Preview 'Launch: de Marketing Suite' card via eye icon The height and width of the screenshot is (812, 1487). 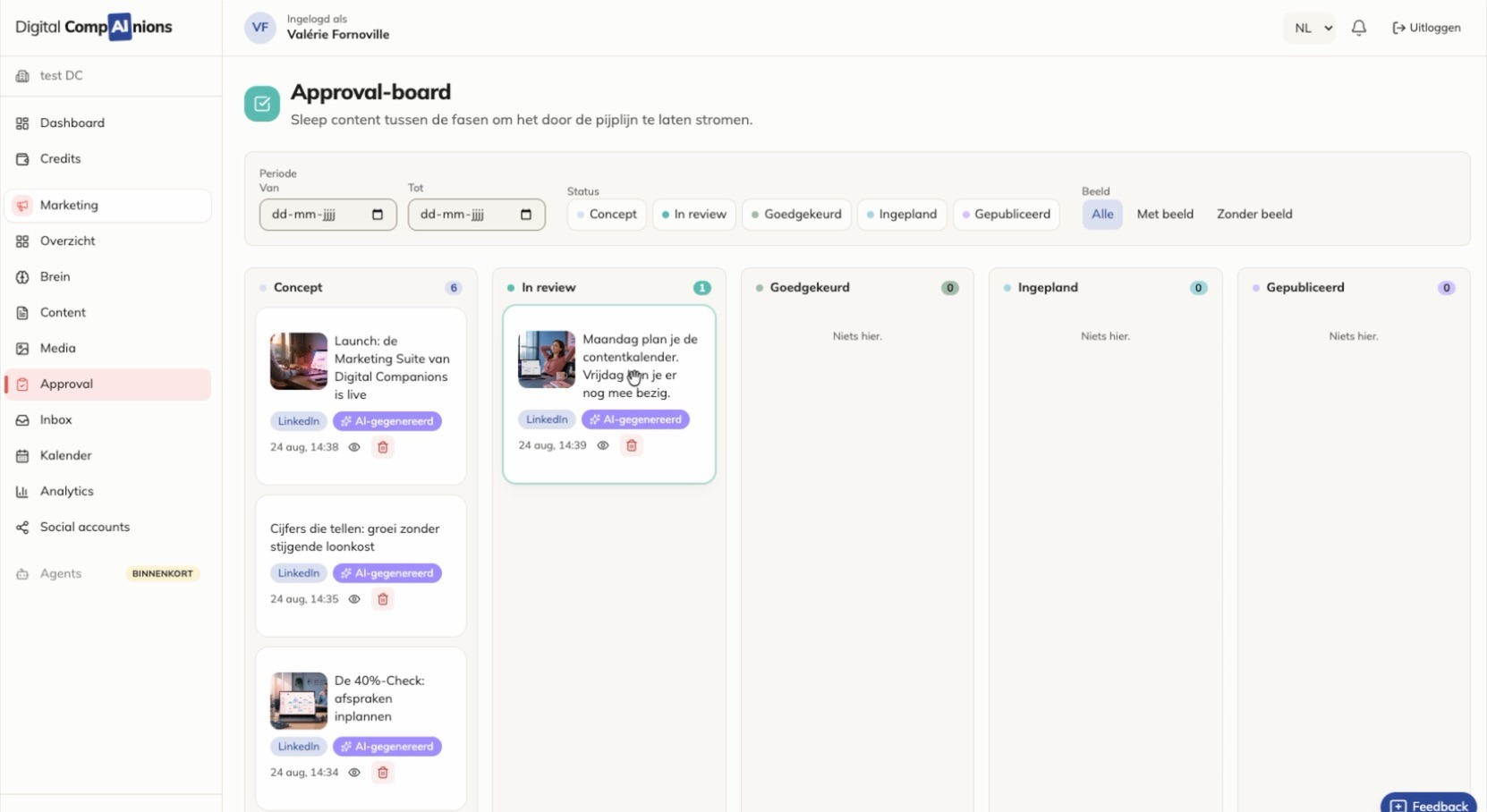coord(354,447)
